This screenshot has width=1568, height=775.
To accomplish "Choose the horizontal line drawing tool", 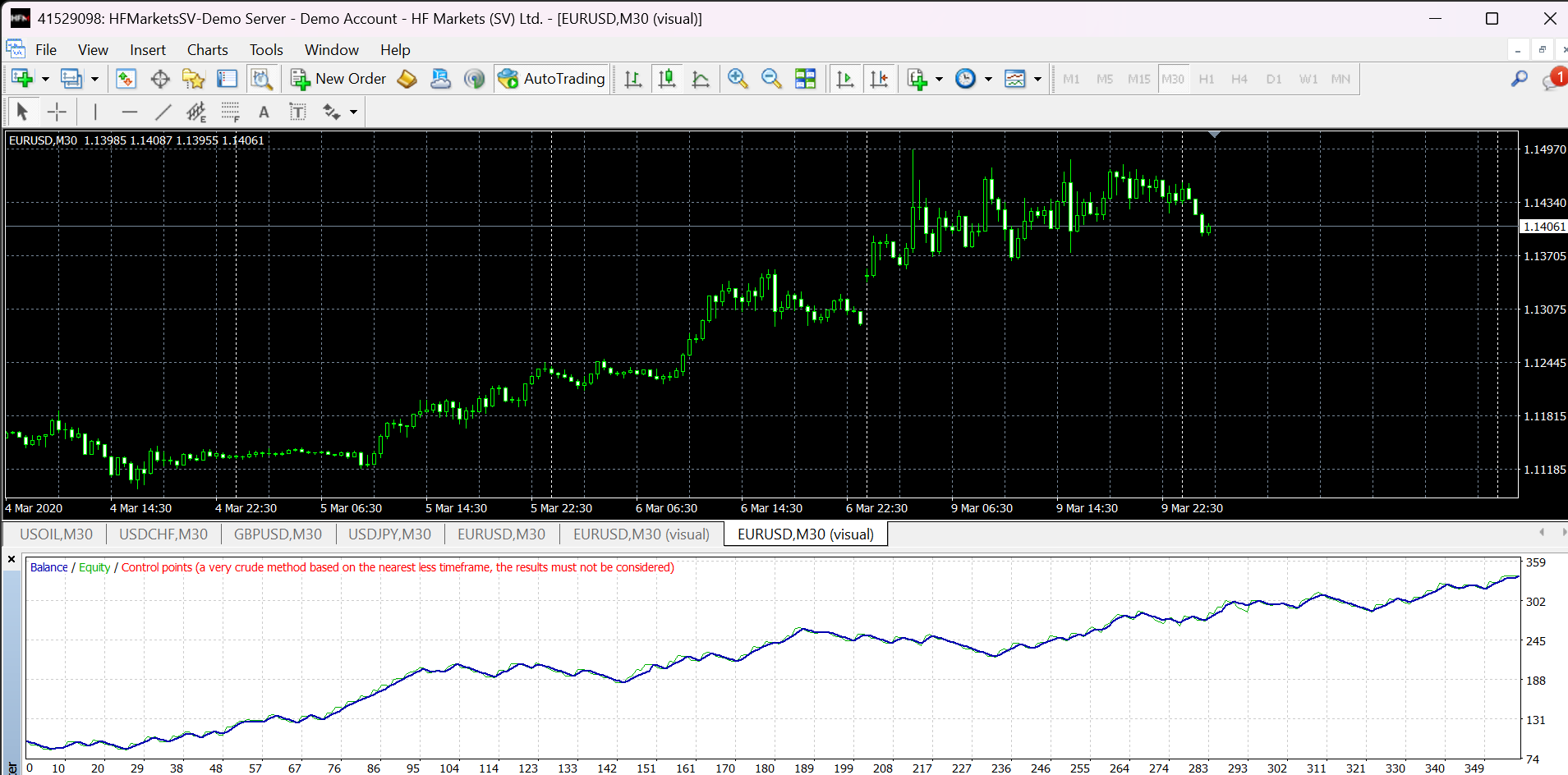I will pos(129,112).
